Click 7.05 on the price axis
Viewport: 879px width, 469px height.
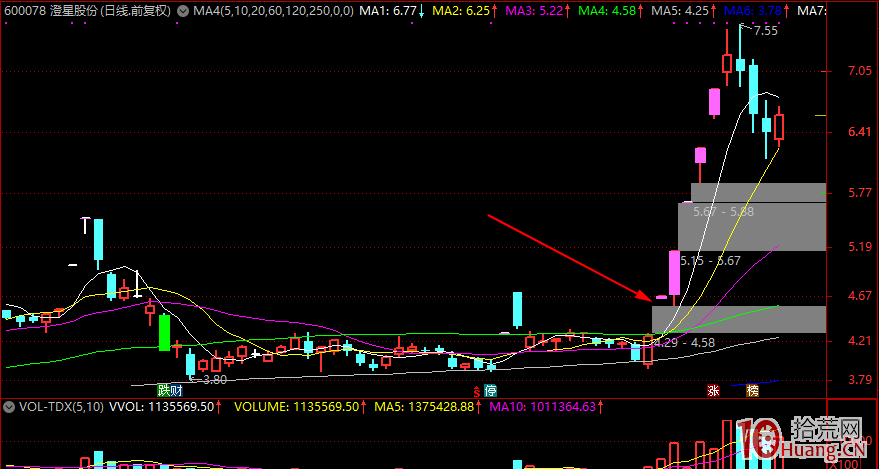861,71
